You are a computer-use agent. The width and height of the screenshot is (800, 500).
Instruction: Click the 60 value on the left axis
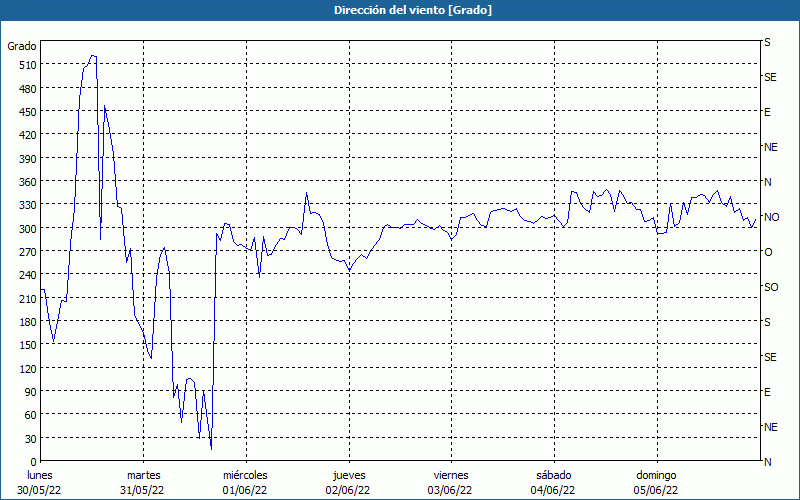pyautogui.click(x=31, y=415)
